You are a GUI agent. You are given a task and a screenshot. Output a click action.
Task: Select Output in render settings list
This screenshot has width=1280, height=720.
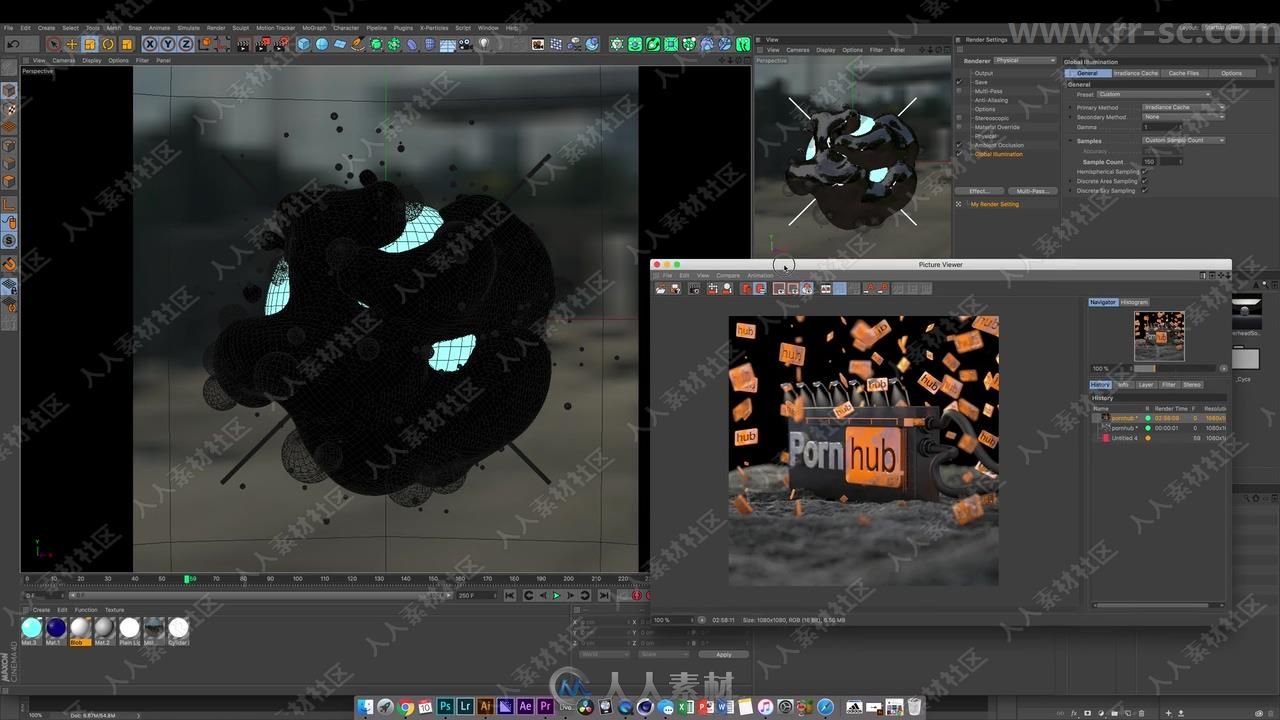[984, 73]
